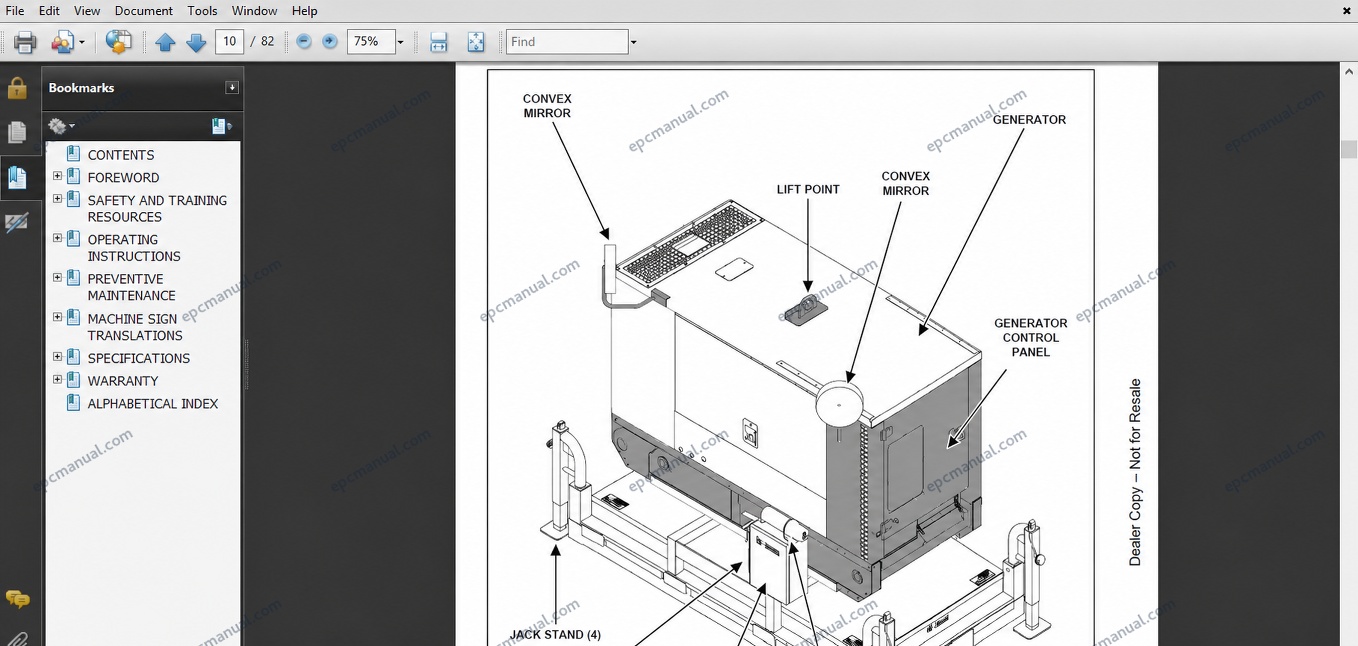This screenshot has height=646, width=1358.
Task: Go to previous page with up arrow
Action: pos(165,42)
